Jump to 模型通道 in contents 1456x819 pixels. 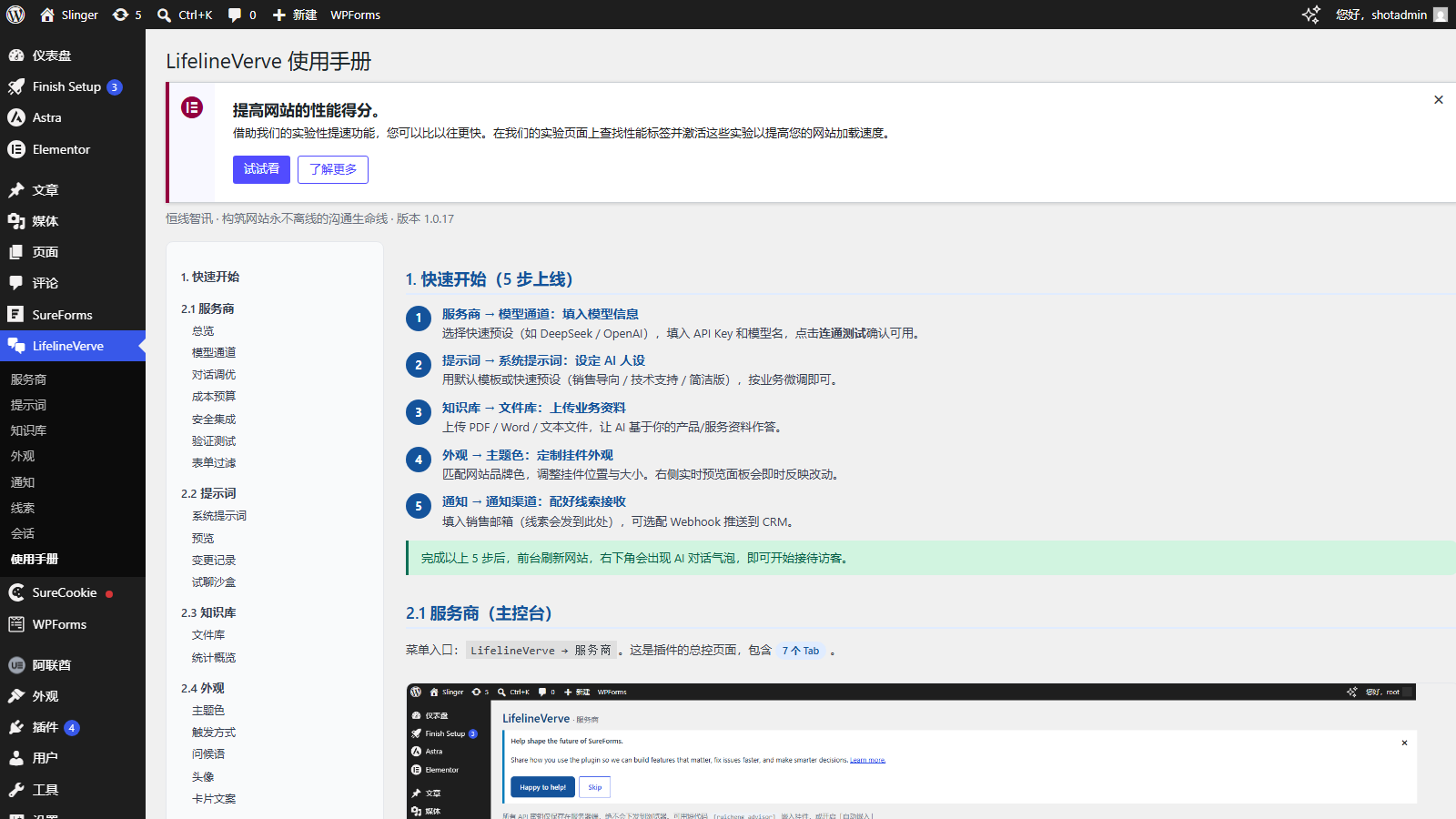214,352
